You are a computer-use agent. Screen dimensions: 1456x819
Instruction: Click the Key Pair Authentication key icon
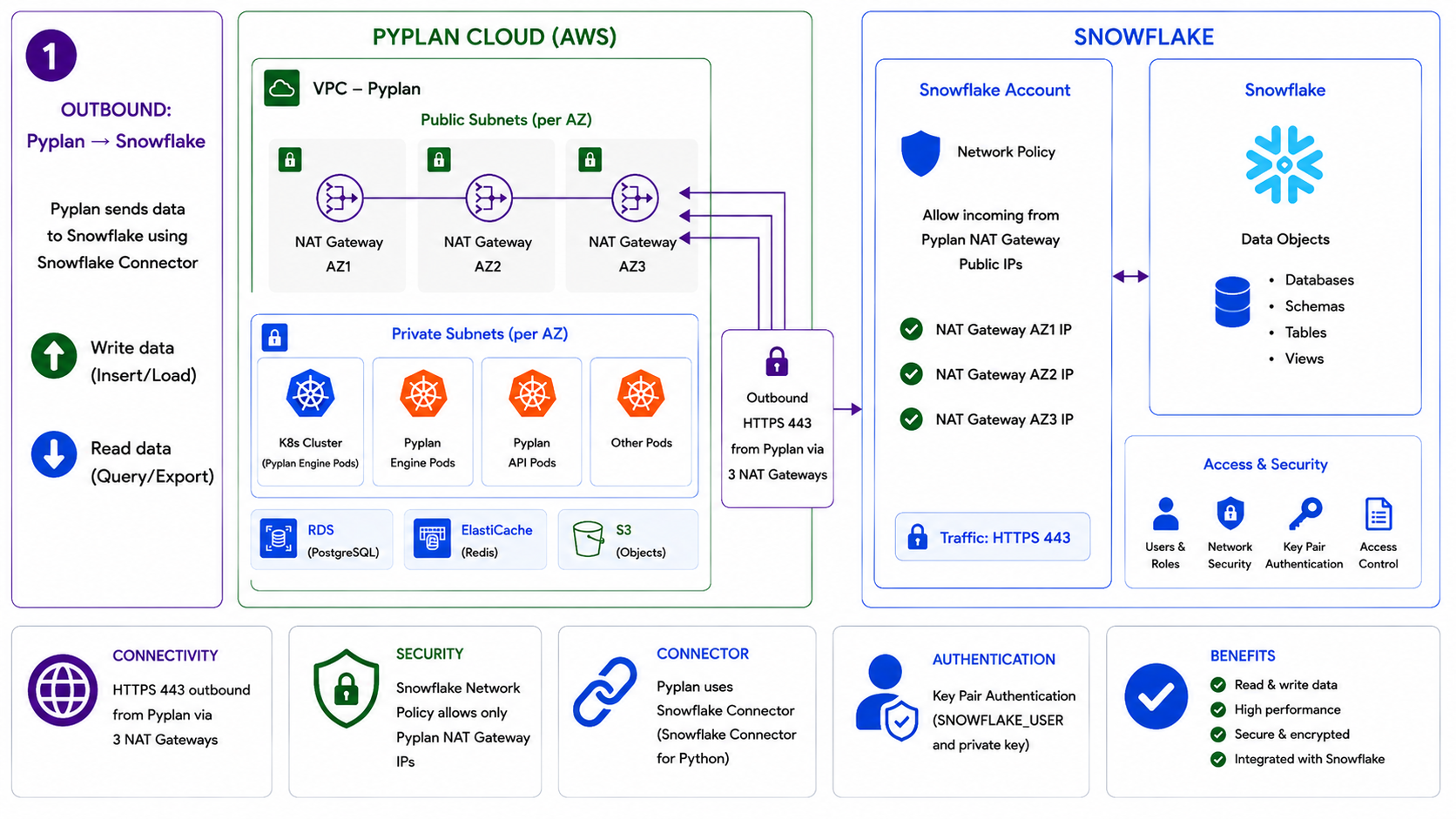pos(1305,514)
